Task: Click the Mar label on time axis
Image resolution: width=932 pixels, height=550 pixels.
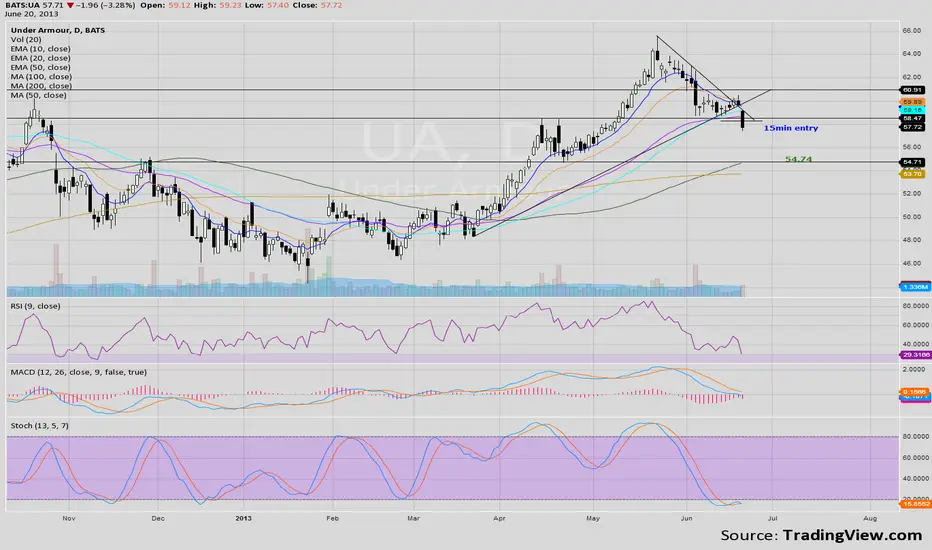Action: pyautogui.click(x=413, y=518)
